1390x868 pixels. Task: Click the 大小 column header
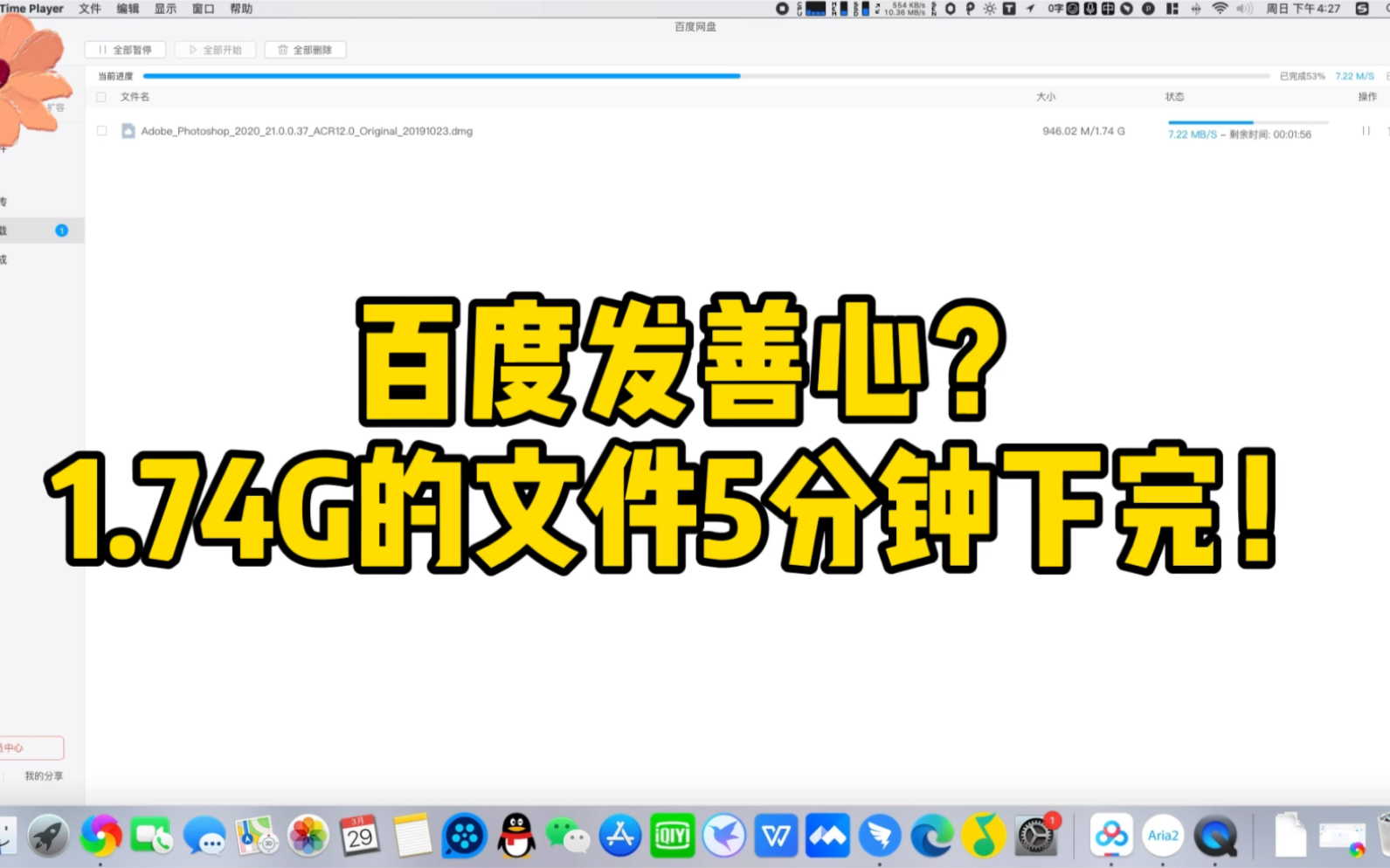click(1046, 97)
